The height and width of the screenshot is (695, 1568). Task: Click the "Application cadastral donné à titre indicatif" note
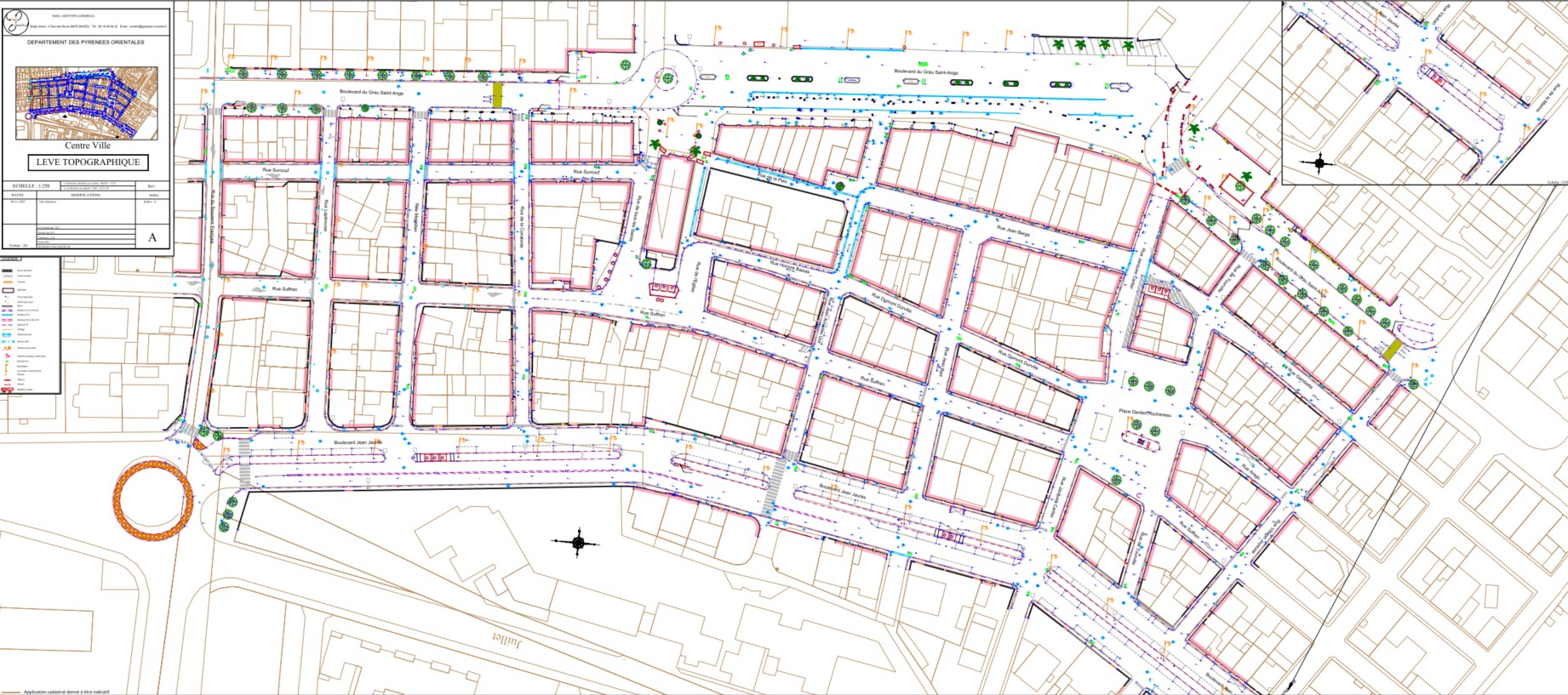tap(66, 692)
